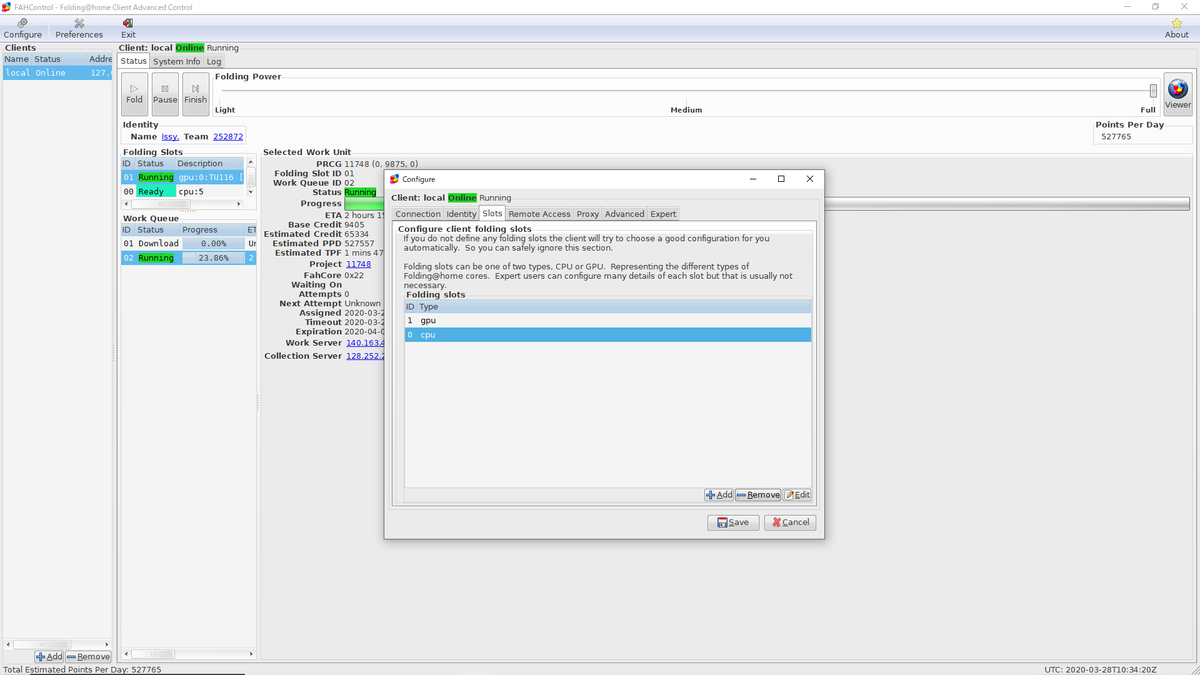Minimize the Configure dialog
Screen dimensions: 1200x675
[753, 179]
